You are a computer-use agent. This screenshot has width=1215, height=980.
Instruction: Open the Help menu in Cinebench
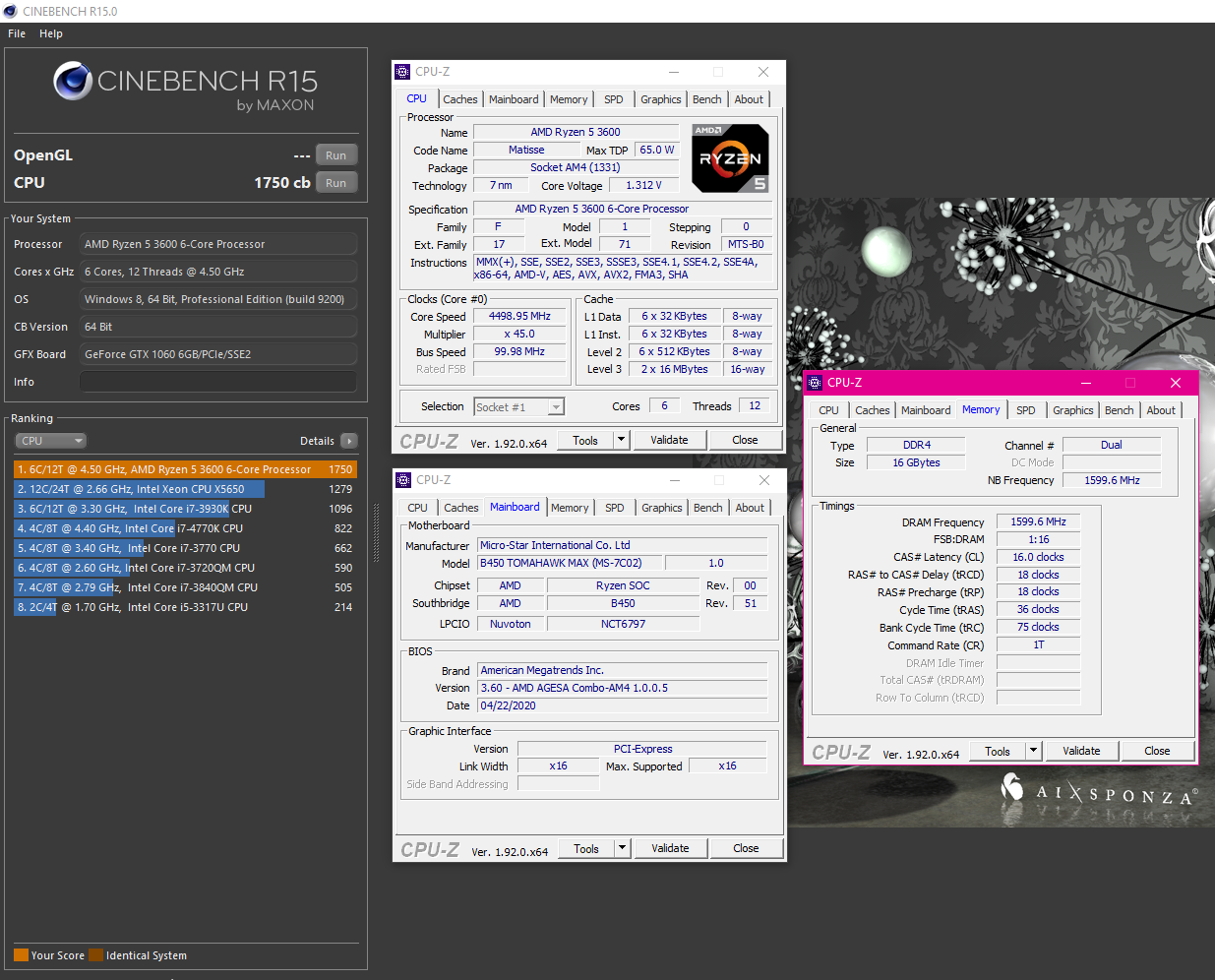click(51, 33)
